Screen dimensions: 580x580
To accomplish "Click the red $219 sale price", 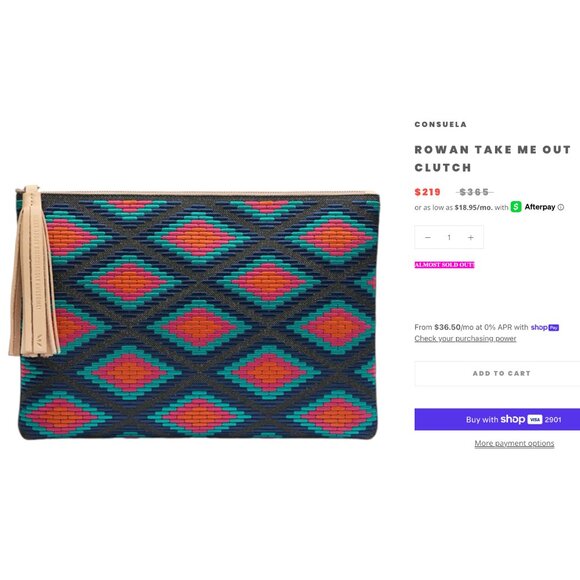I will click(x=428, y=192).
